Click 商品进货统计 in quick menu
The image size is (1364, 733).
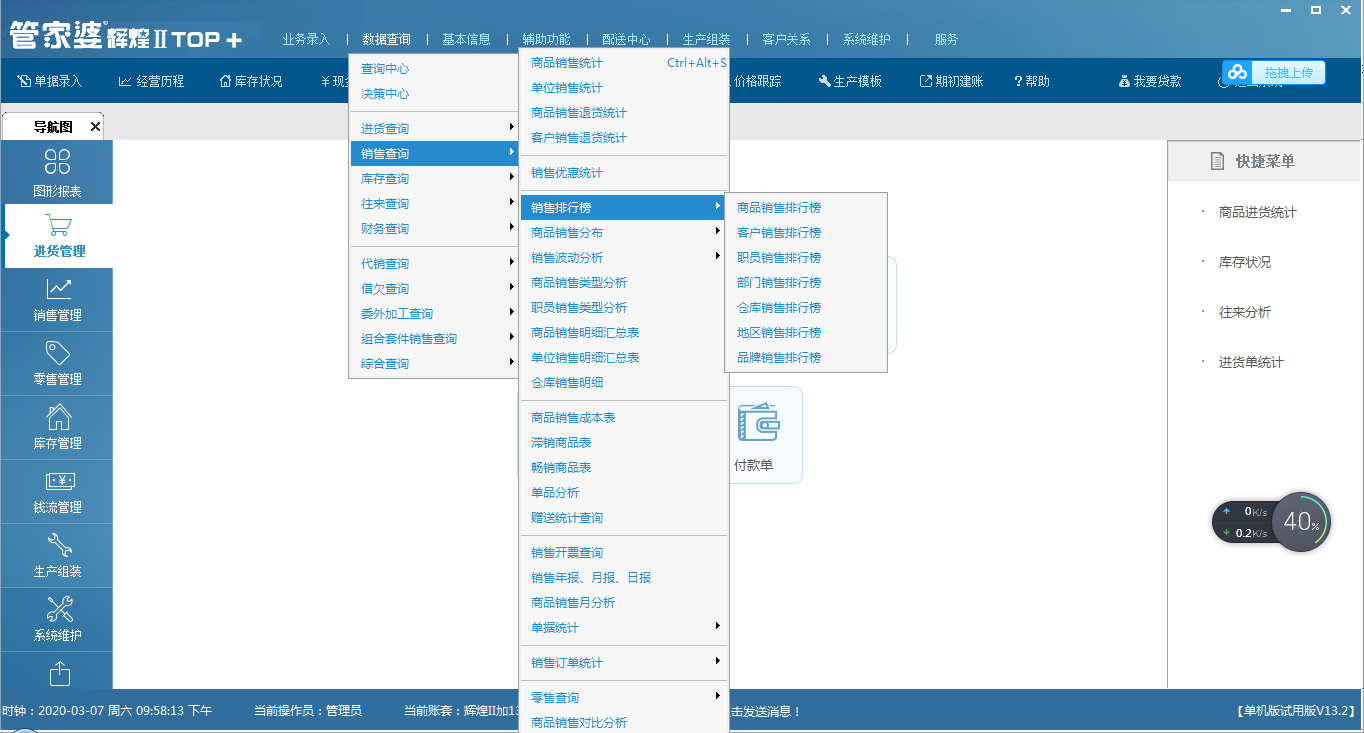1257,212
